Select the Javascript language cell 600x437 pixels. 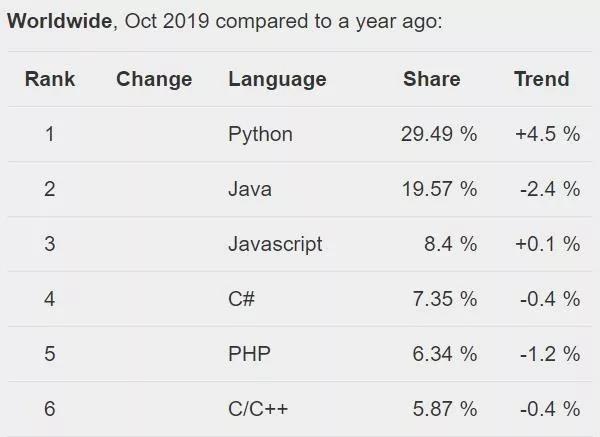click(x=275, y=244)
